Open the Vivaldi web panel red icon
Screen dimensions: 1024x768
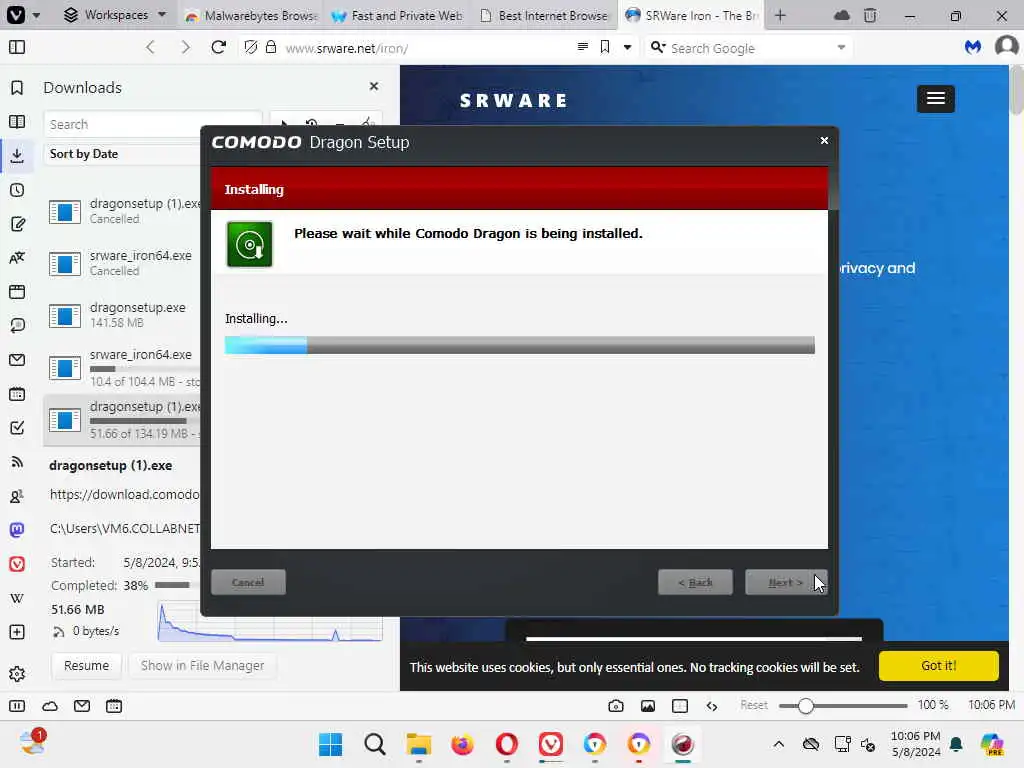17,564
